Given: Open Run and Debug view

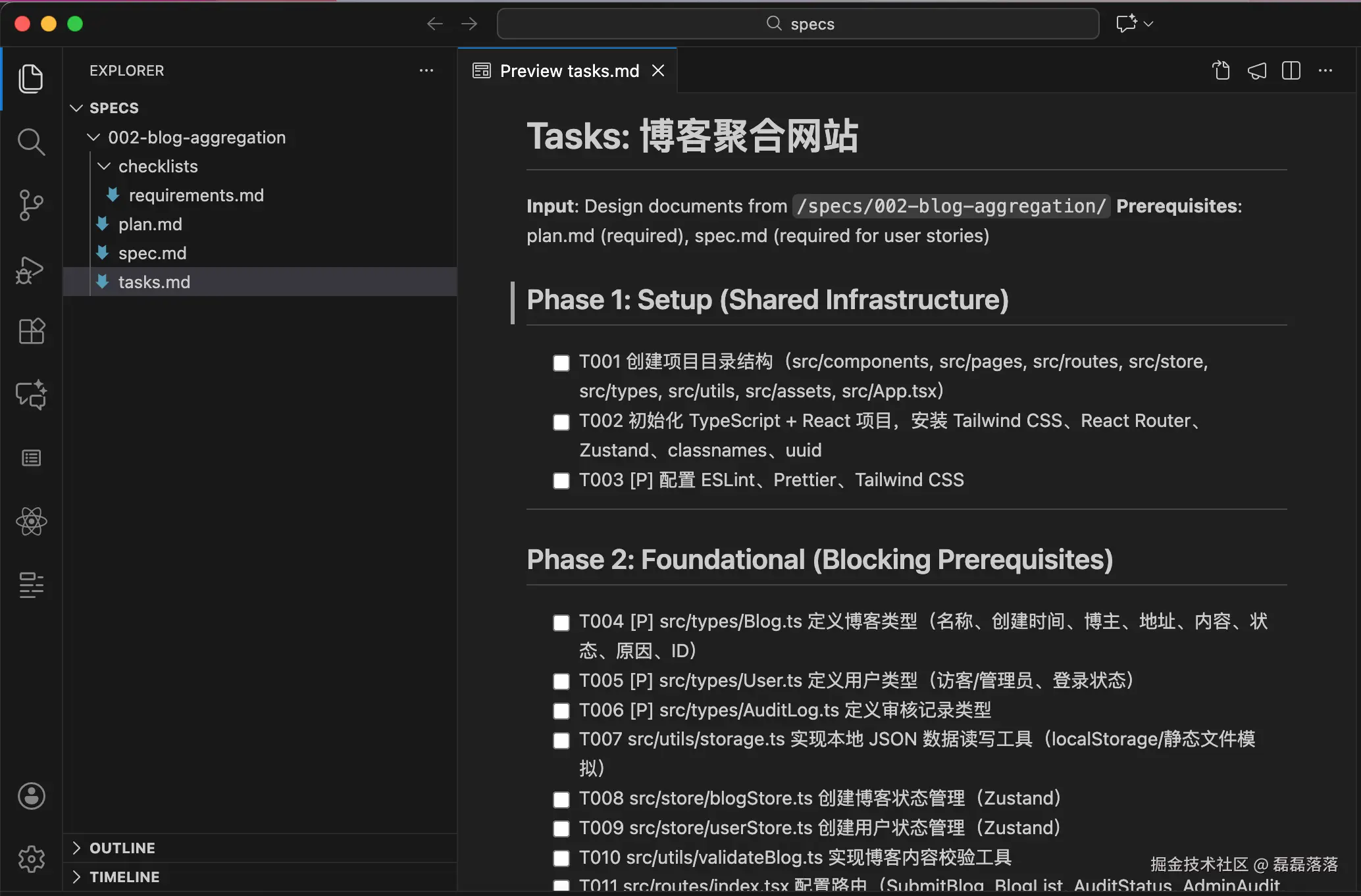Looking at the screenshot, I should pos(31,270).
